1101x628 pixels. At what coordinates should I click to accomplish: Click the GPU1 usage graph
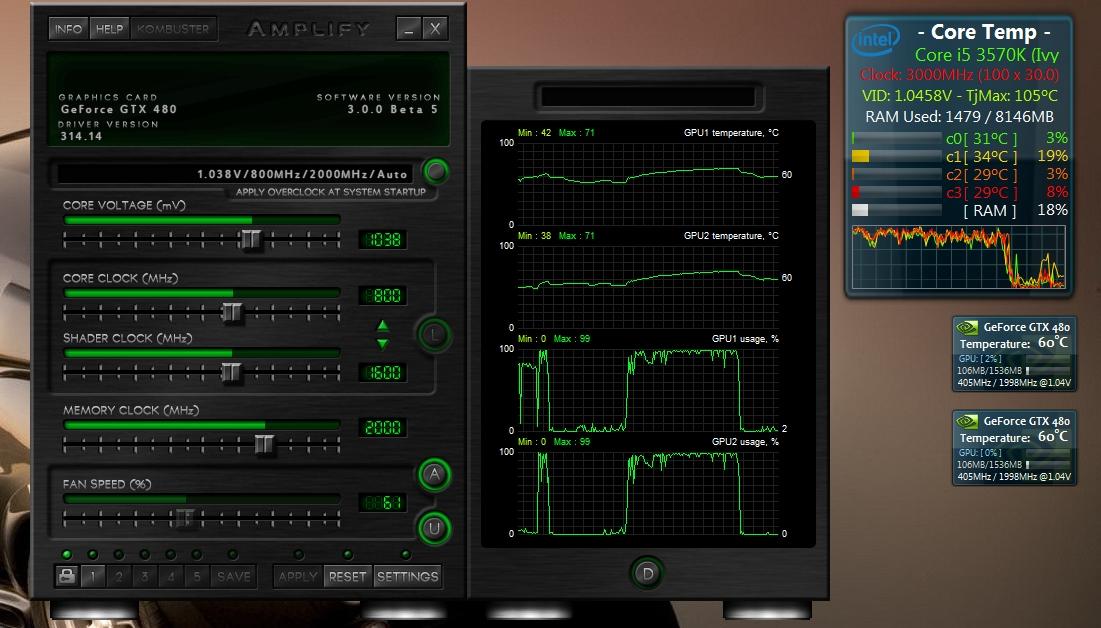tap(648, 389)
